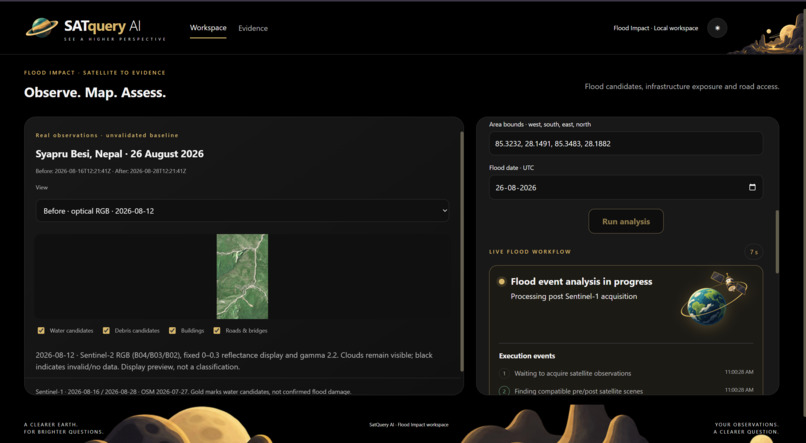Click the Flood candidates, infrastructure exposure tagline

pos(682,86)
